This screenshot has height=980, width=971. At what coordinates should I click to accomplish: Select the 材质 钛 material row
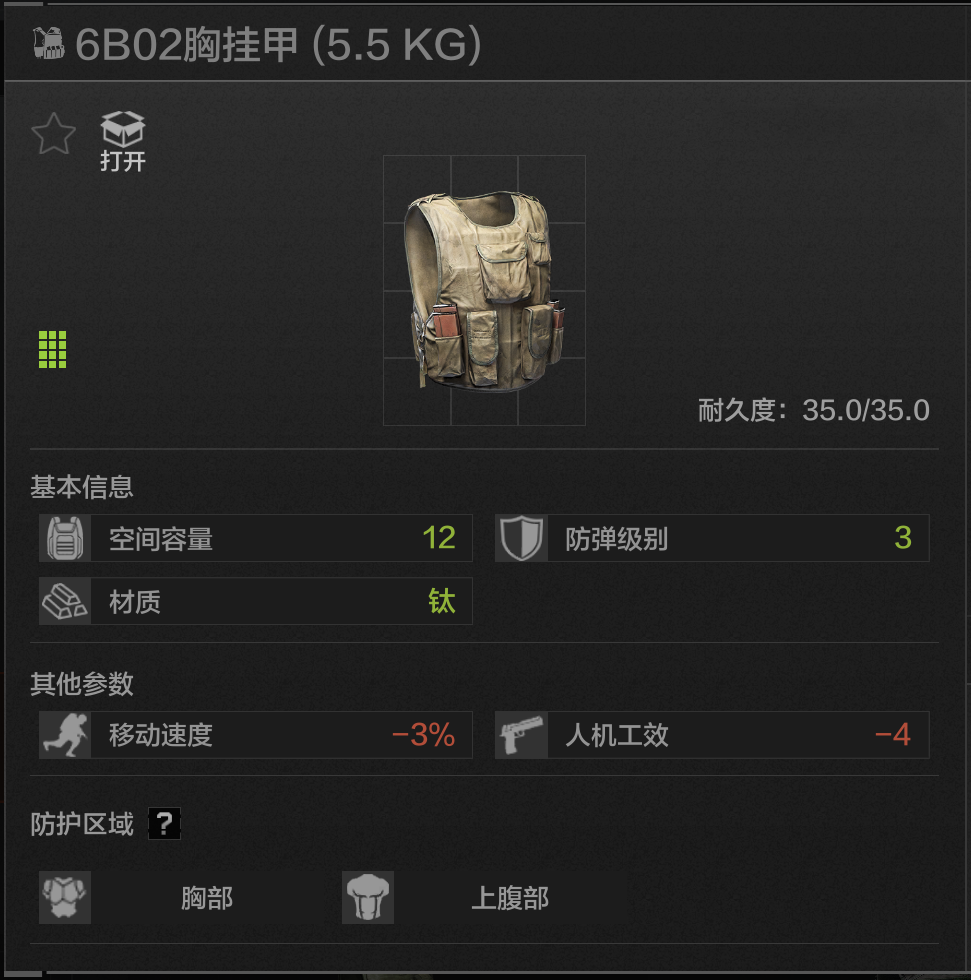coord(256,601)
